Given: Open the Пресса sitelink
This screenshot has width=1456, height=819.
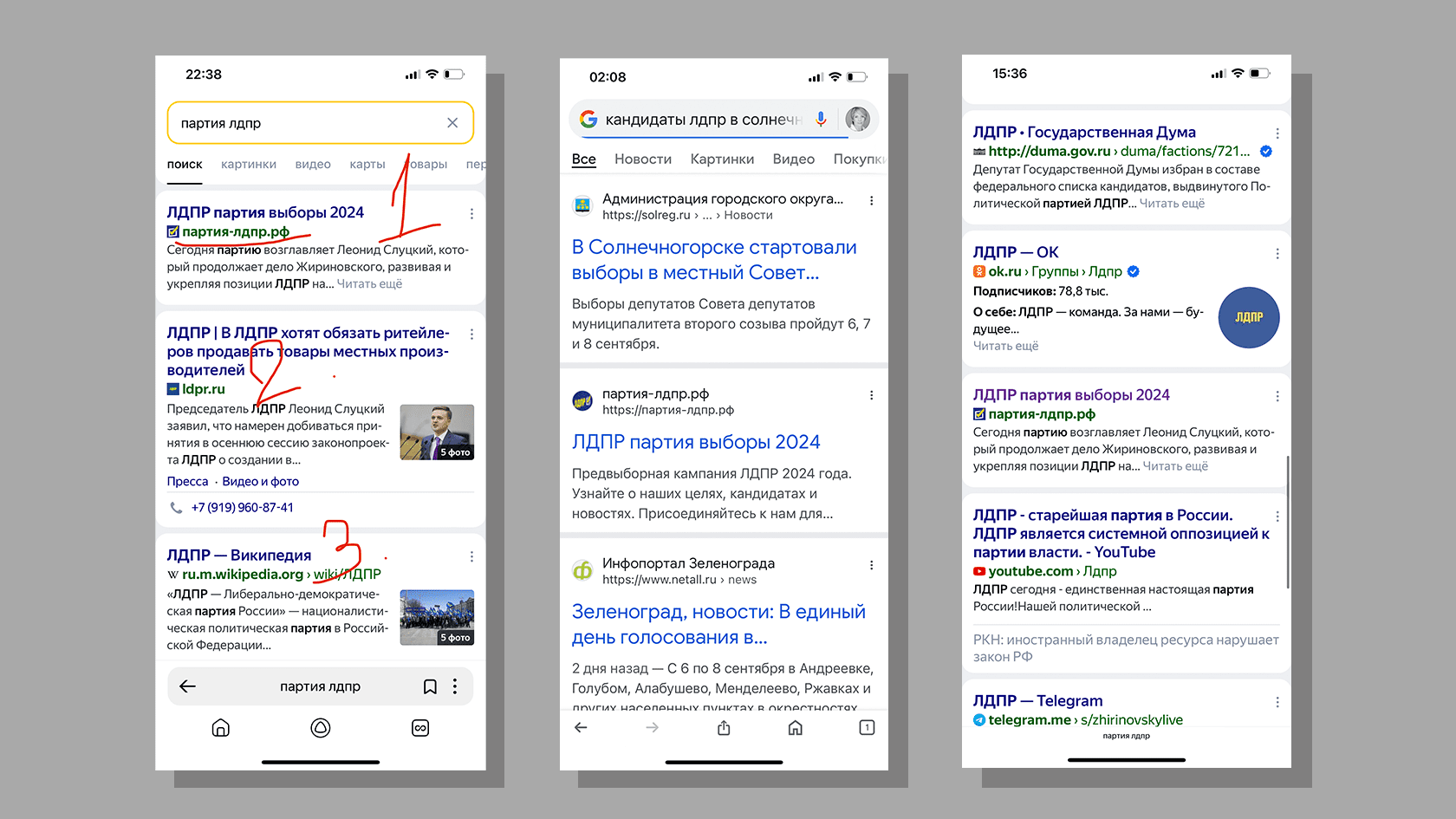Looking at the screenshot, I should pos(187,481).
